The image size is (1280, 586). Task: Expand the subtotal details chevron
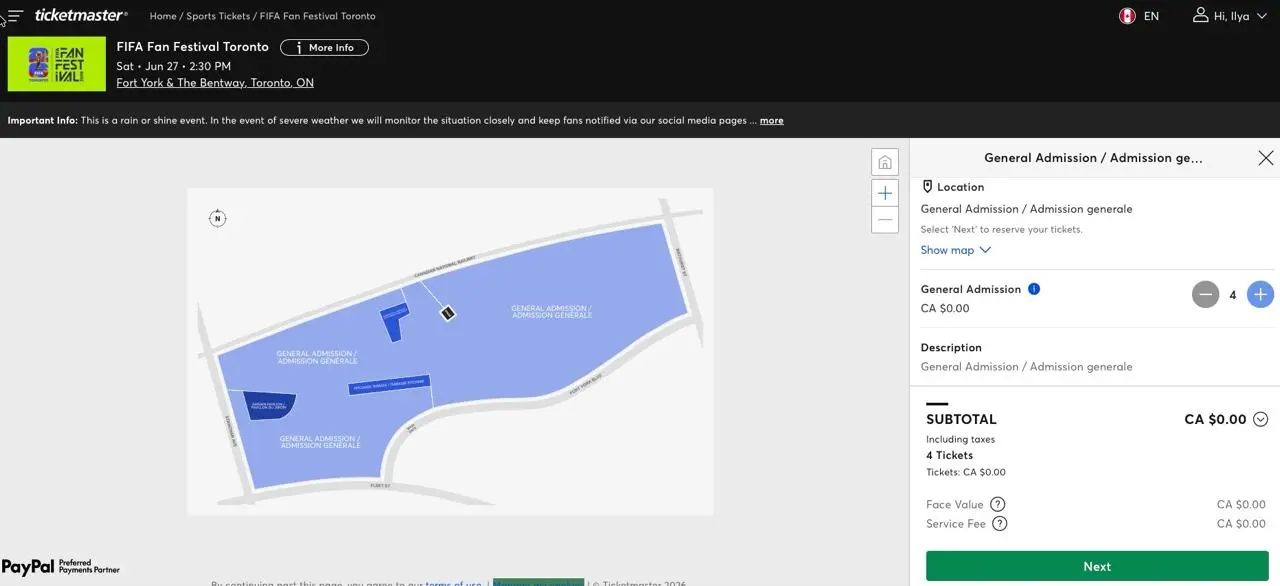(1260, 419)
